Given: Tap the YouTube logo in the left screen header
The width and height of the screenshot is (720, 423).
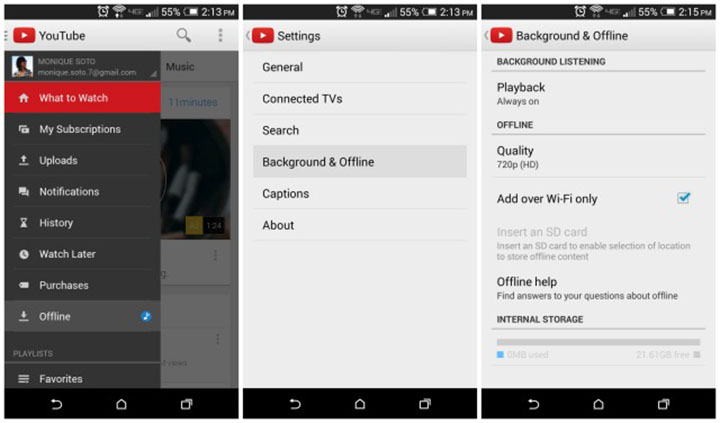Looking at the screenshot, I should pyautogui.click(x=24, y=35).
